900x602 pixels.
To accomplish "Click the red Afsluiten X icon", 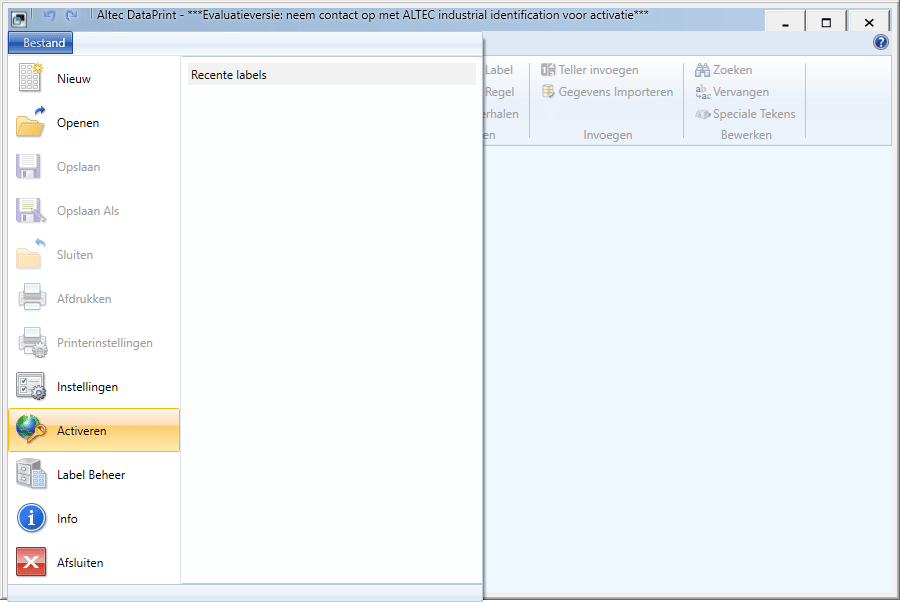I will tap(31, 562).
